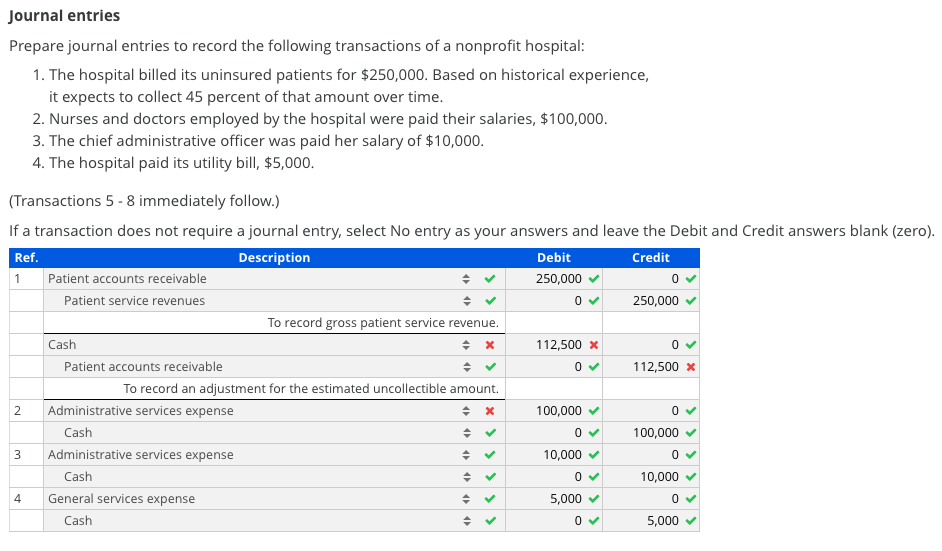942x551 pixels.
Task: Click the red X beside the Cash description
Action: (x=490, y=345)
